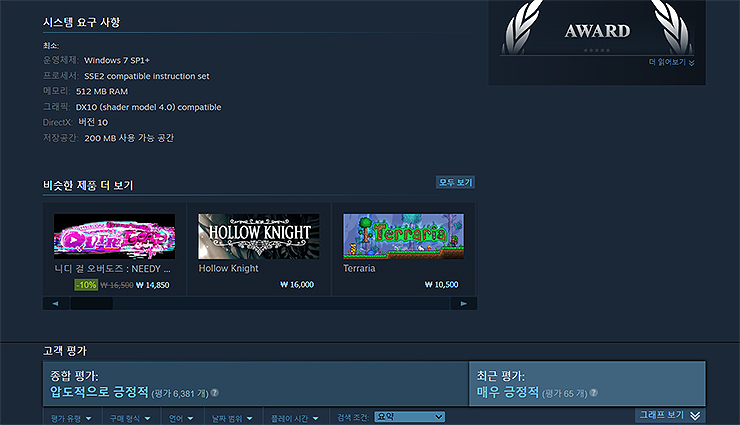Click the right arrow of the similar-products carousel
This screenshot has height=425, width=740.
[463, 303]
